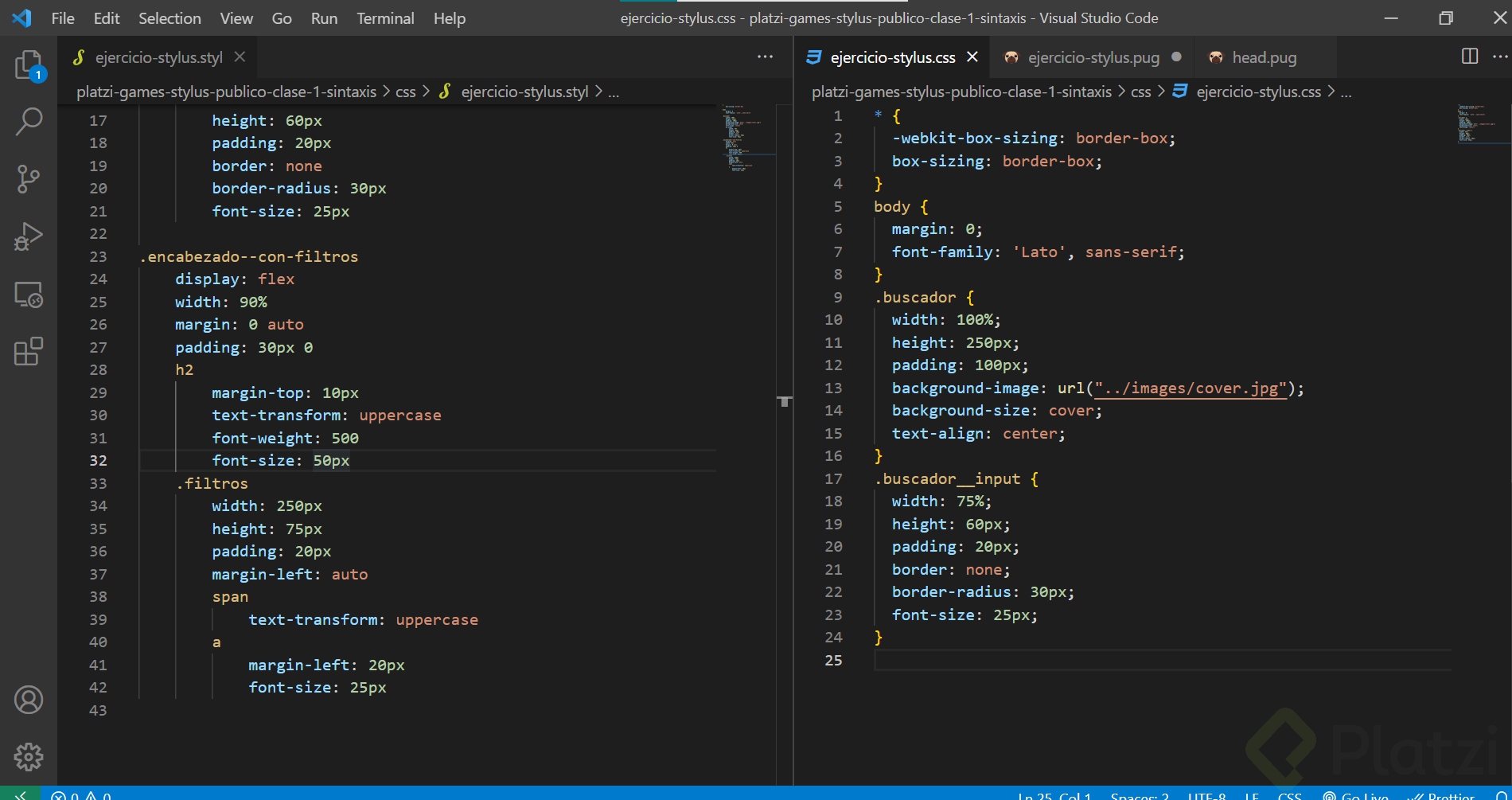Switch to the ejercicio-stylus.pug tab

[x=1093, y=57]
